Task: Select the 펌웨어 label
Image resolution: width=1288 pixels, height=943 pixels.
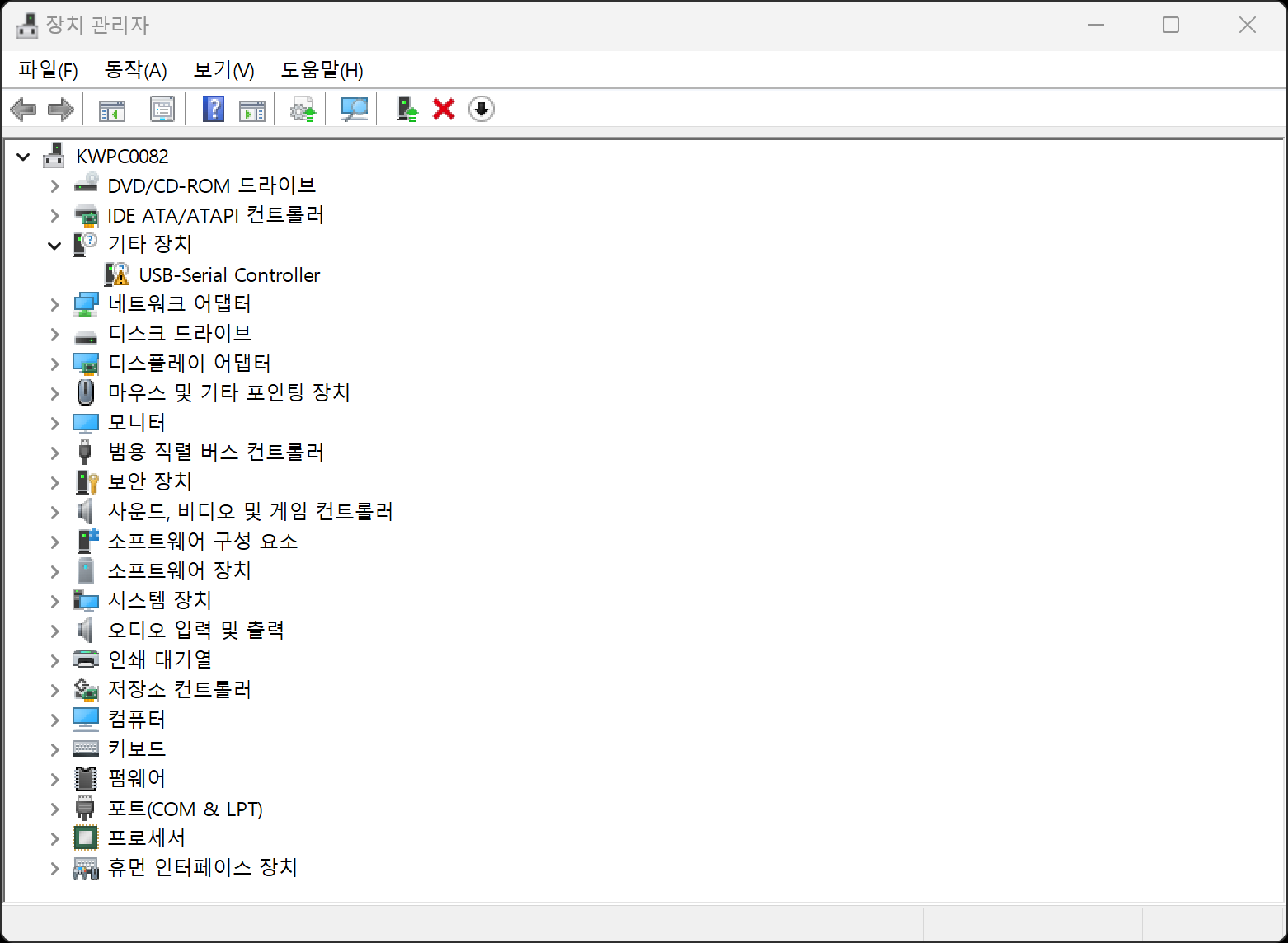Action: 137,778
